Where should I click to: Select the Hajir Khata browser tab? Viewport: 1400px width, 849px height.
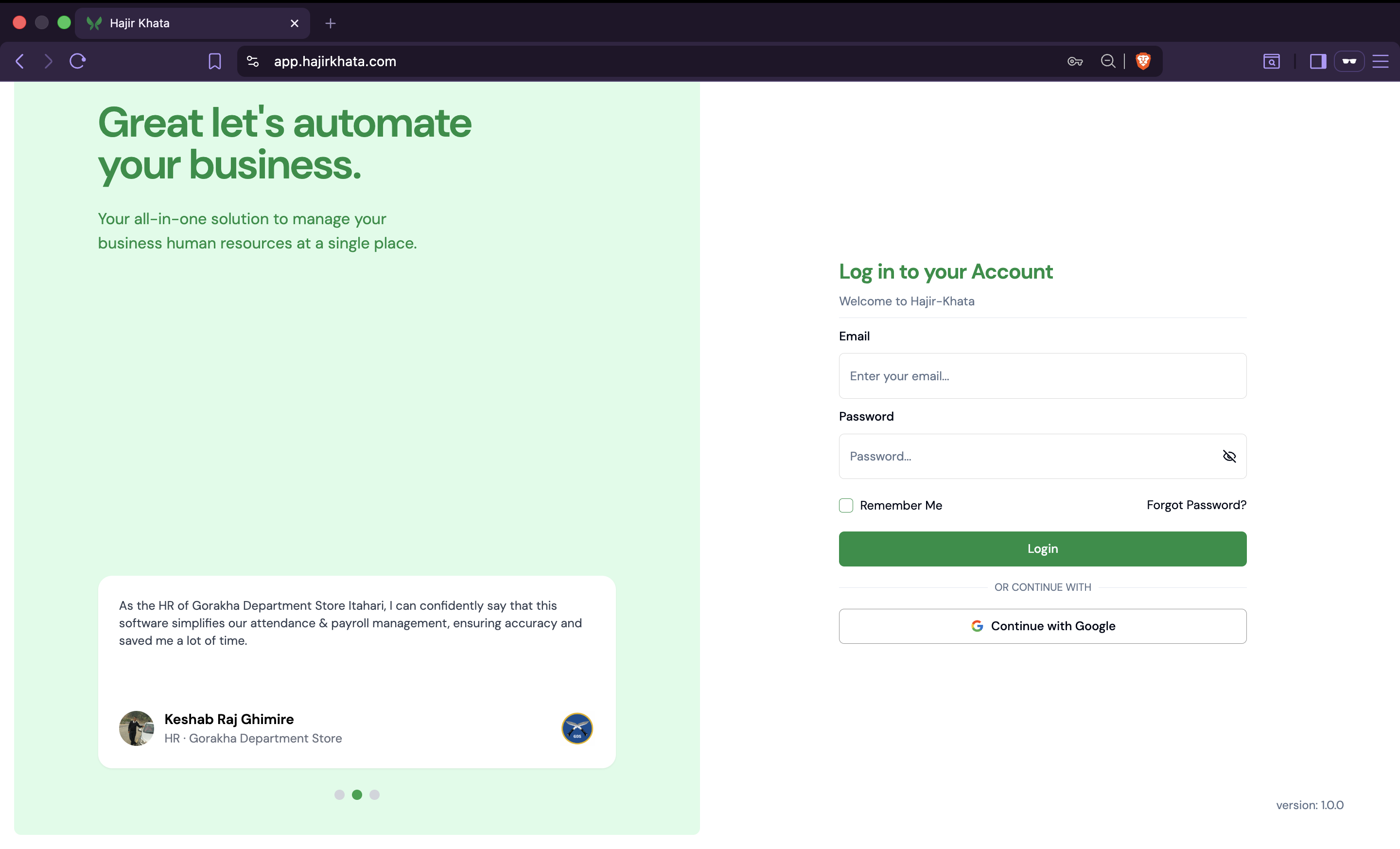pos(192,23)
